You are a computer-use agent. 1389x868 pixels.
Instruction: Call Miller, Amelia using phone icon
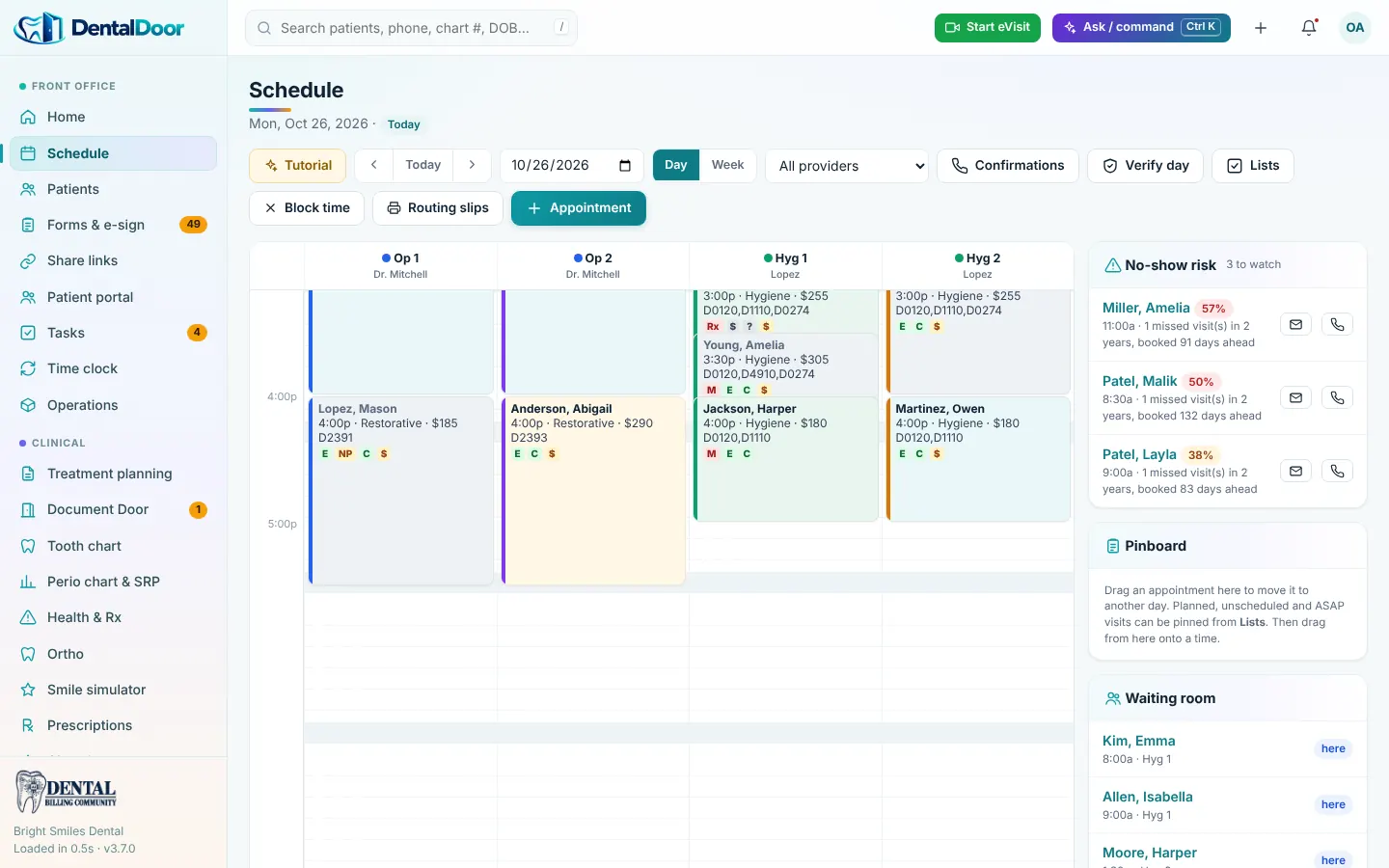tap(1337, 325)
